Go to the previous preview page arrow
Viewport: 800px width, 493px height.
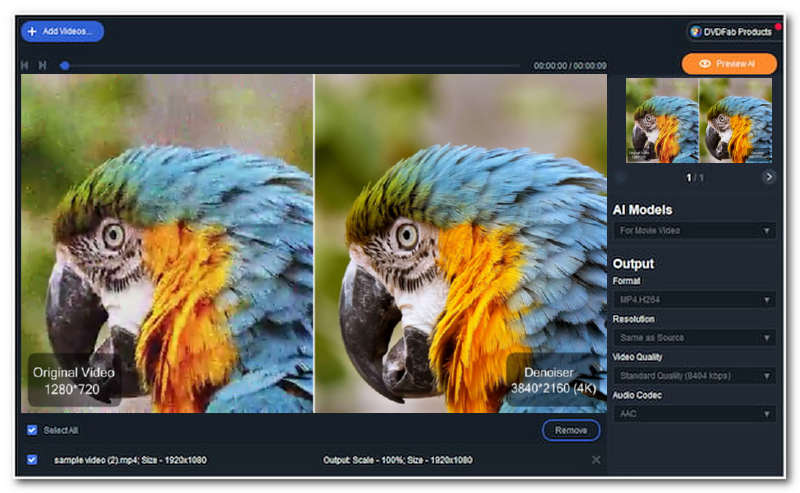(621, 177)
